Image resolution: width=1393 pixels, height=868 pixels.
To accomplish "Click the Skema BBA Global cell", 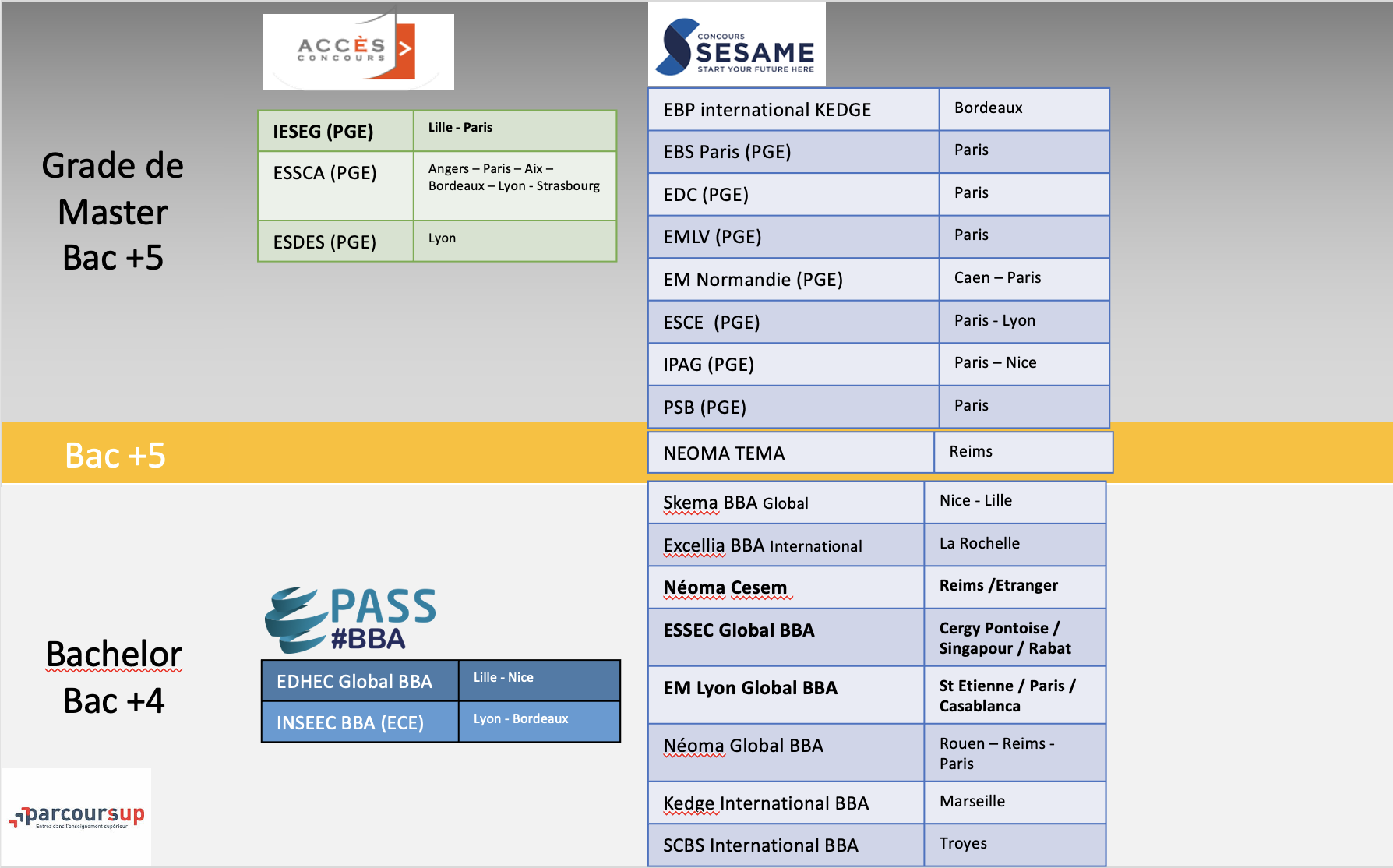I will point(785,503).
